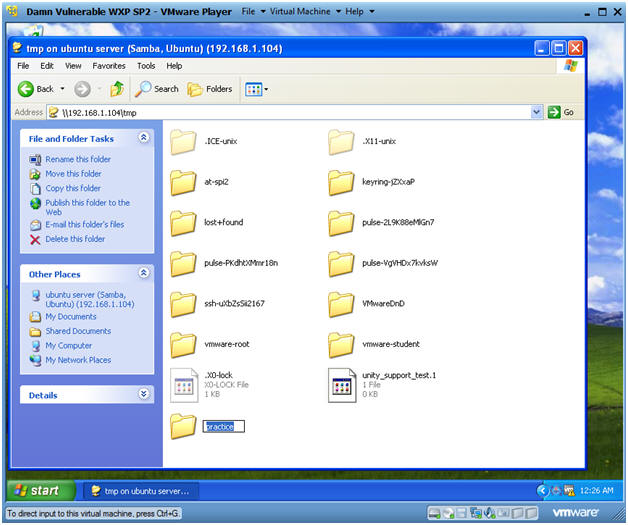Open the Tools menu
The width and height of the screenshot is (628, 525).
(x=146, y=66)
